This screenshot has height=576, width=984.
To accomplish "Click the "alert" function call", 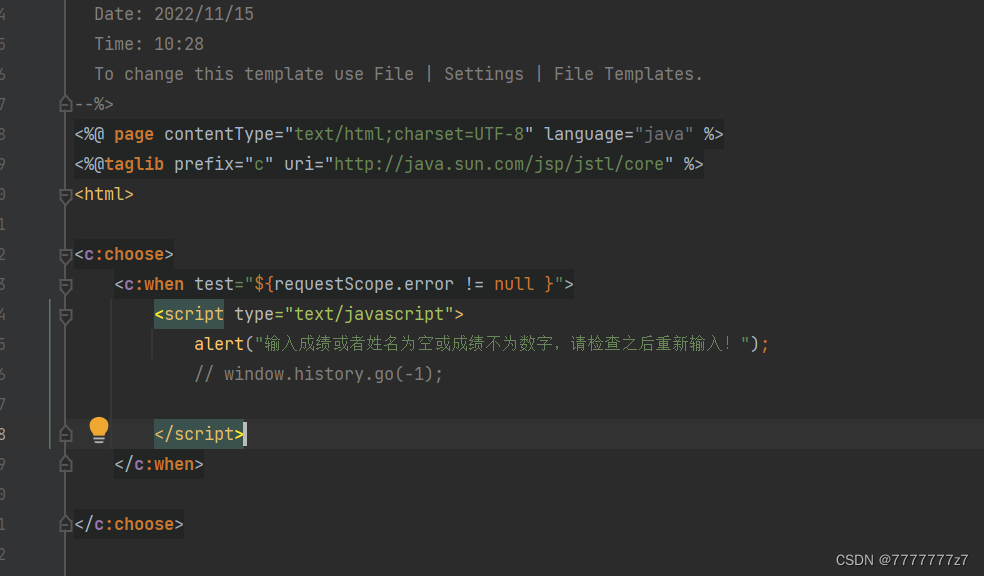I will (x=219, y=344).
